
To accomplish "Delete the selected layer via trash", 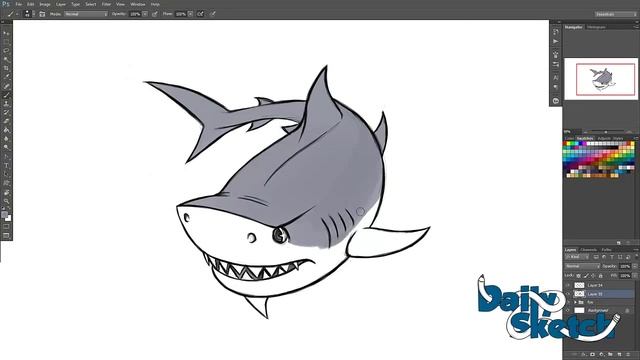I will (628, 354).
